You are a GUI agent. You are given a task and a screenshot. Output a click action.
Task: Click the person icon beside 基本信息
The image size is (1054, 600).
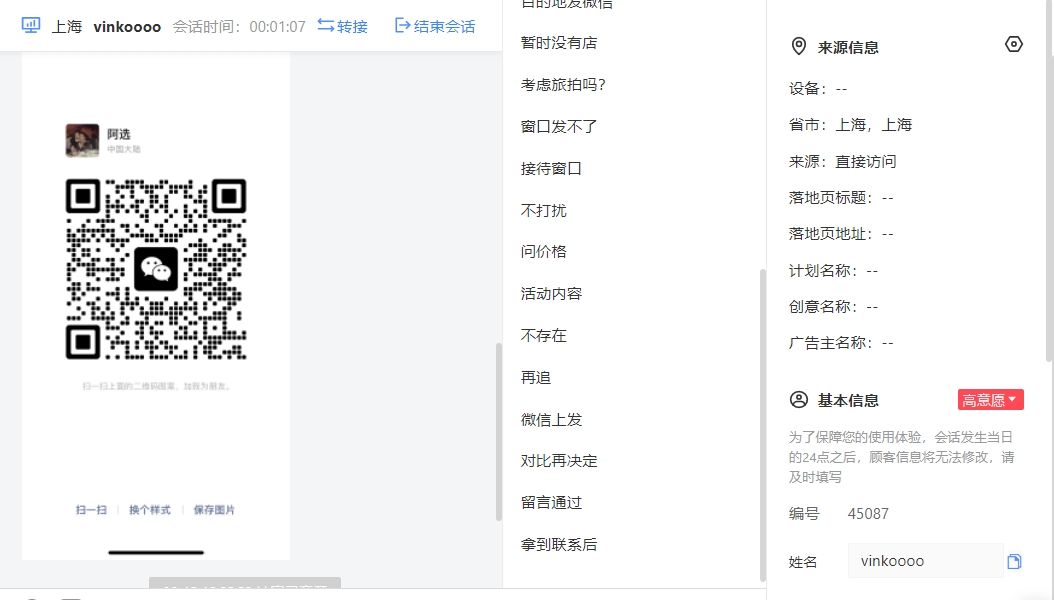point(799,400)
